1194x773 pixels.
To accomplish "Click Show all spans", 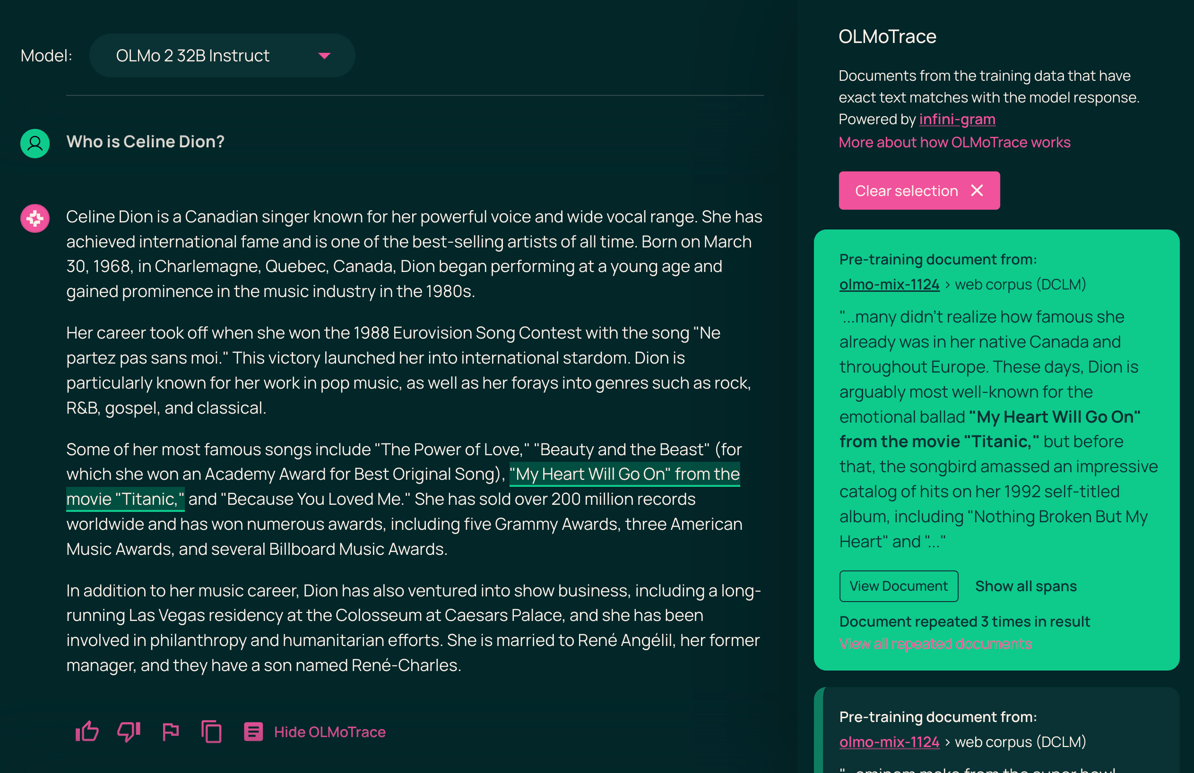I will pos(1026,586).
